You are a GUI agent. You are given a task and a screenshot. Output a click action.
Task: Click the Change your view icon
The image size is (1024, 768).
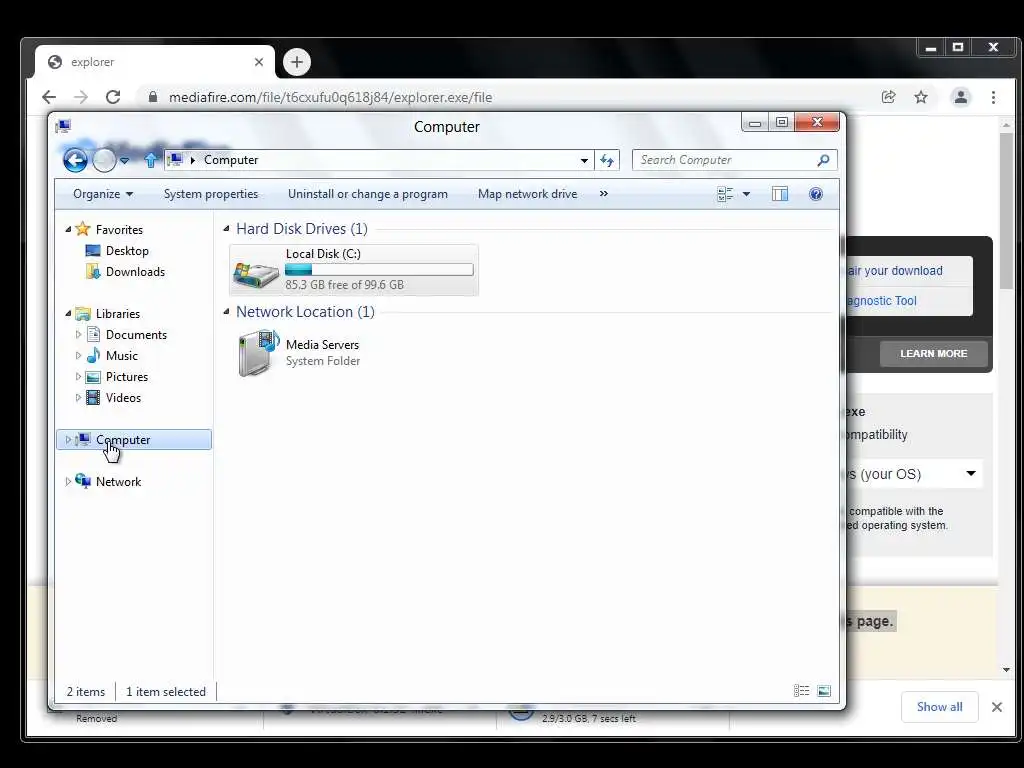(x=725, y=194)
